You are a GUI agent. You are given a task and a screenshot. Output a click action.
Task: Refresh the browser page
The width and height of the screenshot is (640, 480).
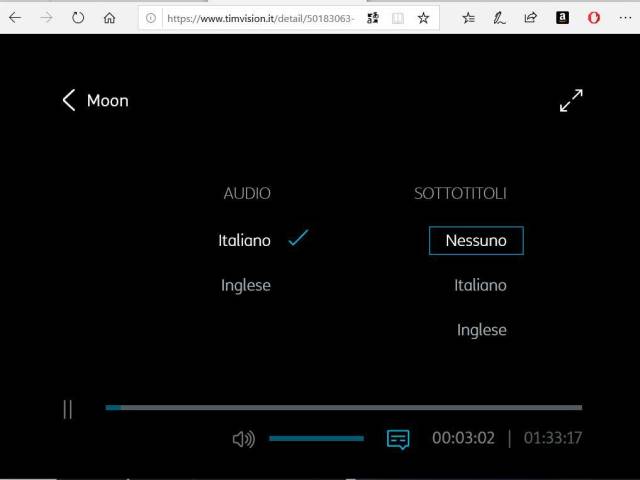(x=78, y=18)
